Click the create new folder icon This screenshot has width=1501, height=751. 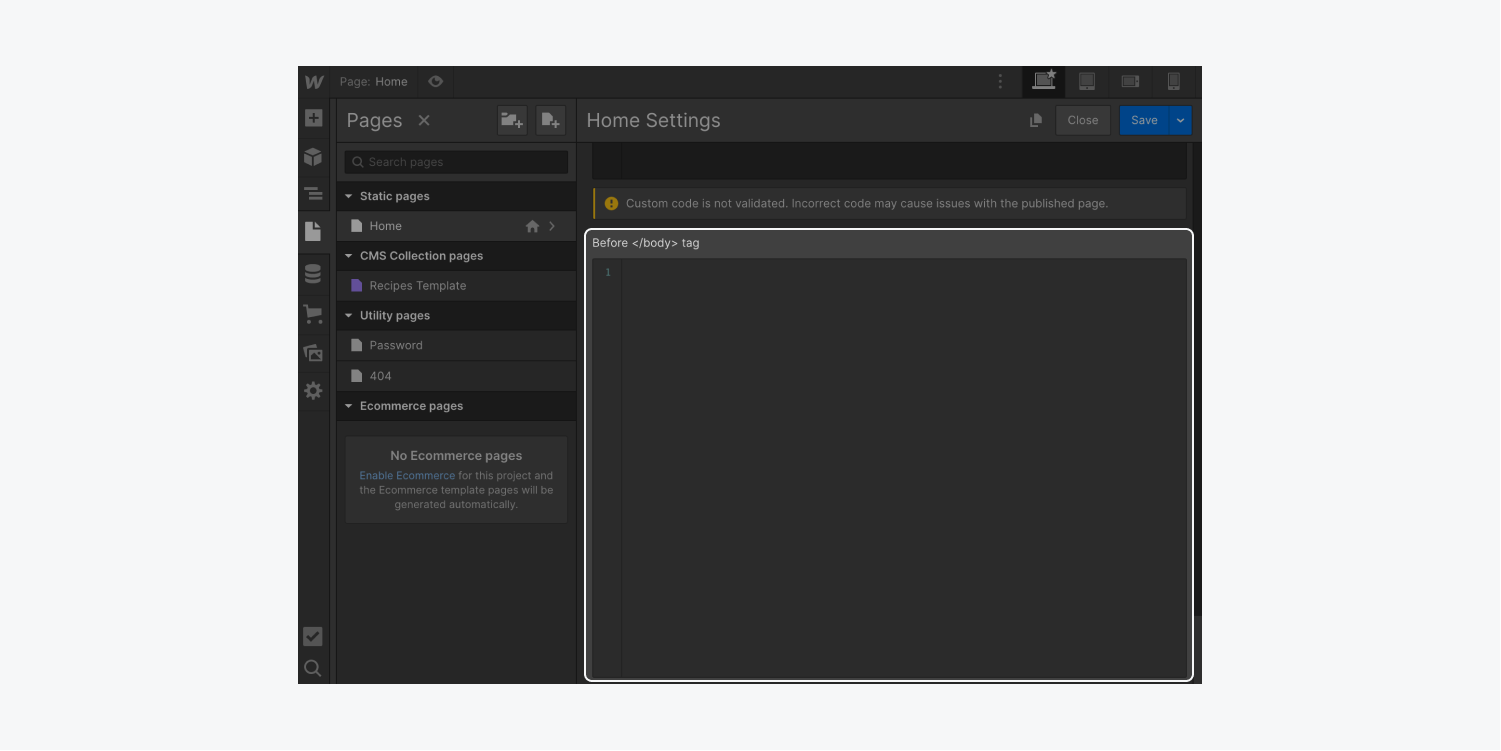pyautogui.click(x=512, y=120)
